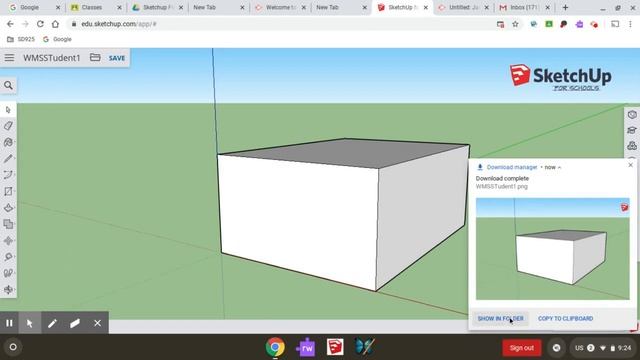Image resolution: width=640 pixels, height=360 pixels.
Task: Select the Push/Pull tool
Action: 8,207
